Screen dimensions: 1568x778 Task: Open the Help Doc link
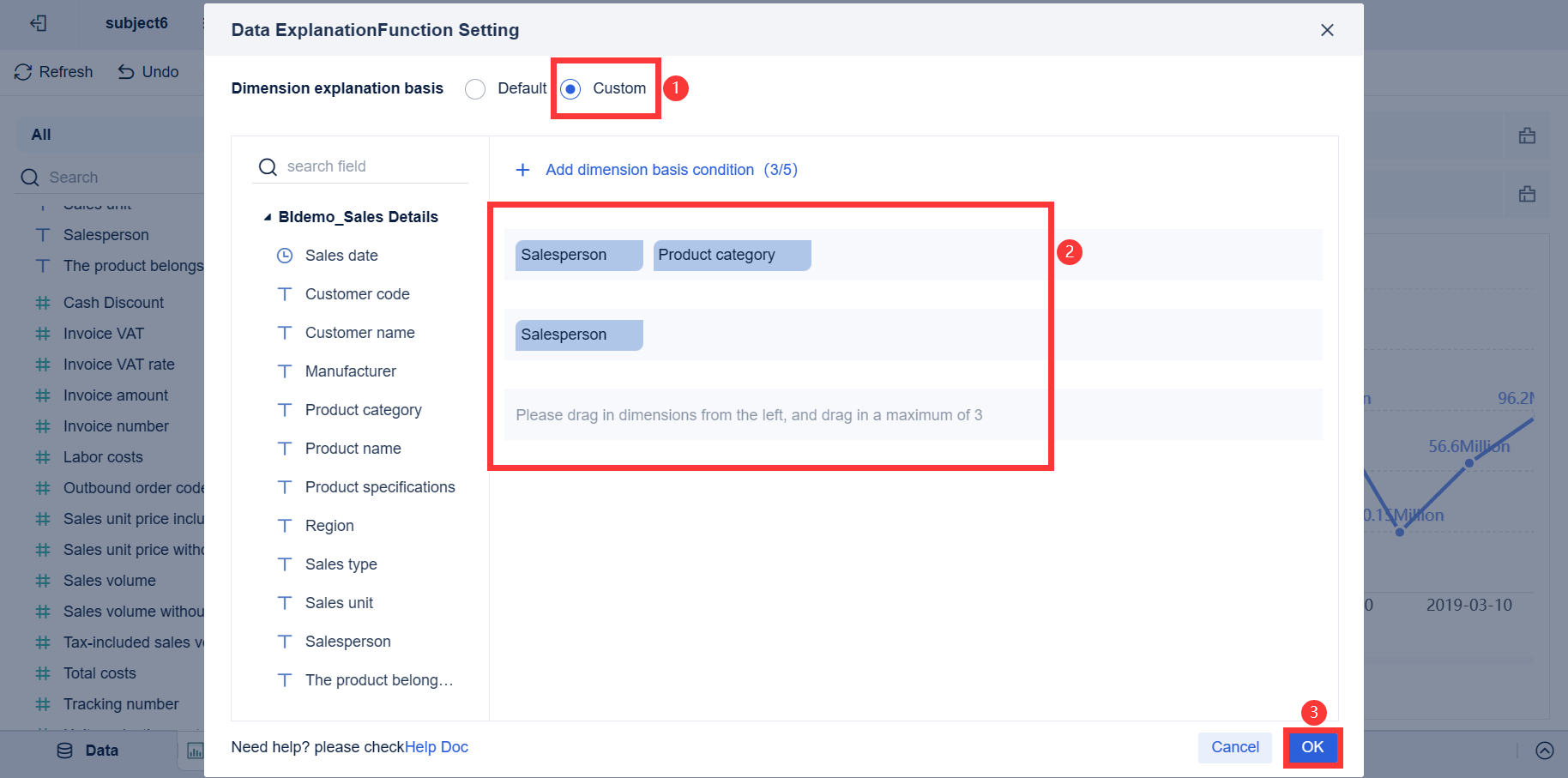point(437,746)
